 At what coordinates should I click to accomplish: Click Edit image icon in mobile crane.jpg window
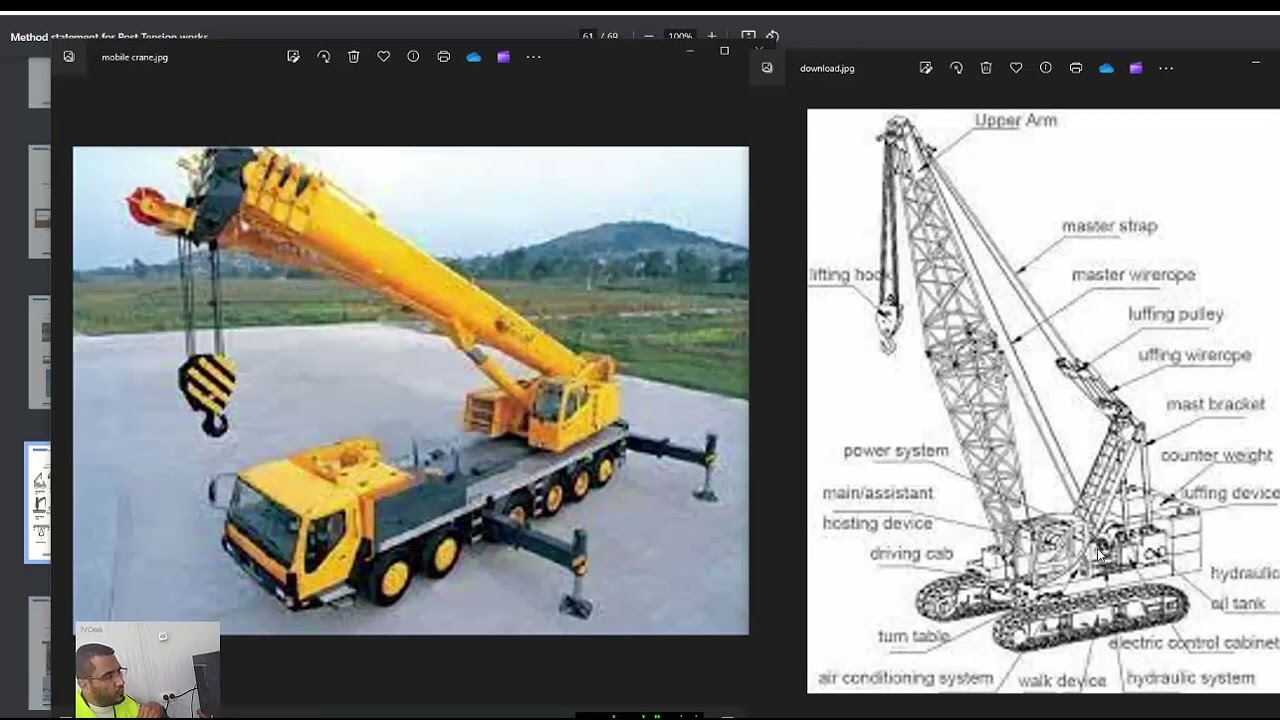[x=293, y=57]
